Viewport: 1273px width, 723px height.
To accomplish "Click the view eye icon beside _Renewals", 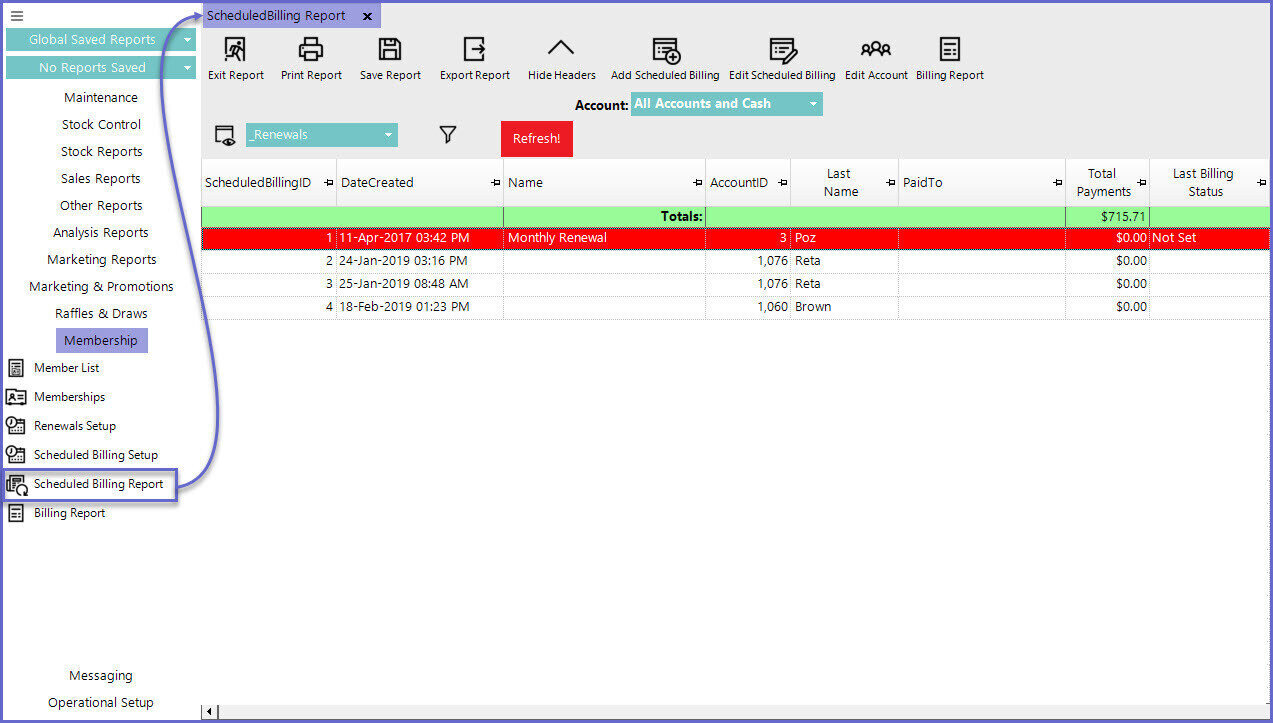I will (x=225, y=136).
